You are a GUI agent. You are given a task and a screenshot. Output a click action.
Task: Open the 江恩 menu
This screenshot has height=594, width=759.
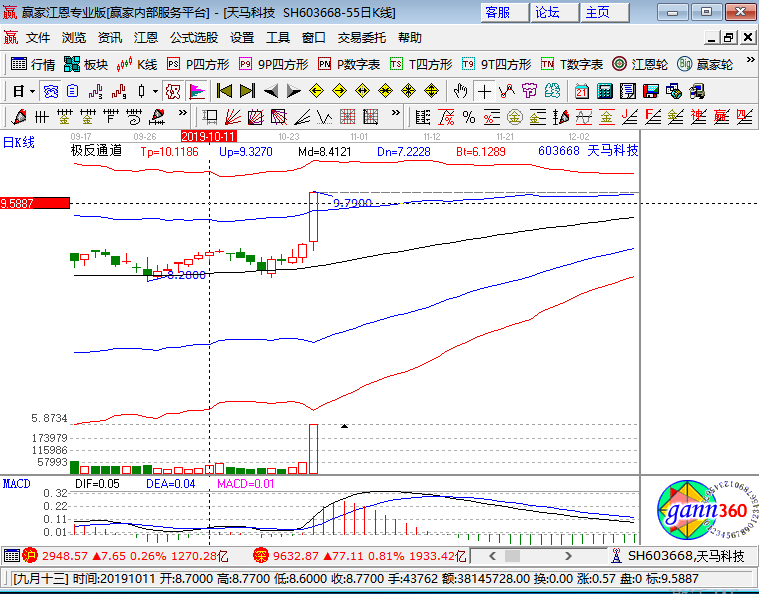(146, 38)
